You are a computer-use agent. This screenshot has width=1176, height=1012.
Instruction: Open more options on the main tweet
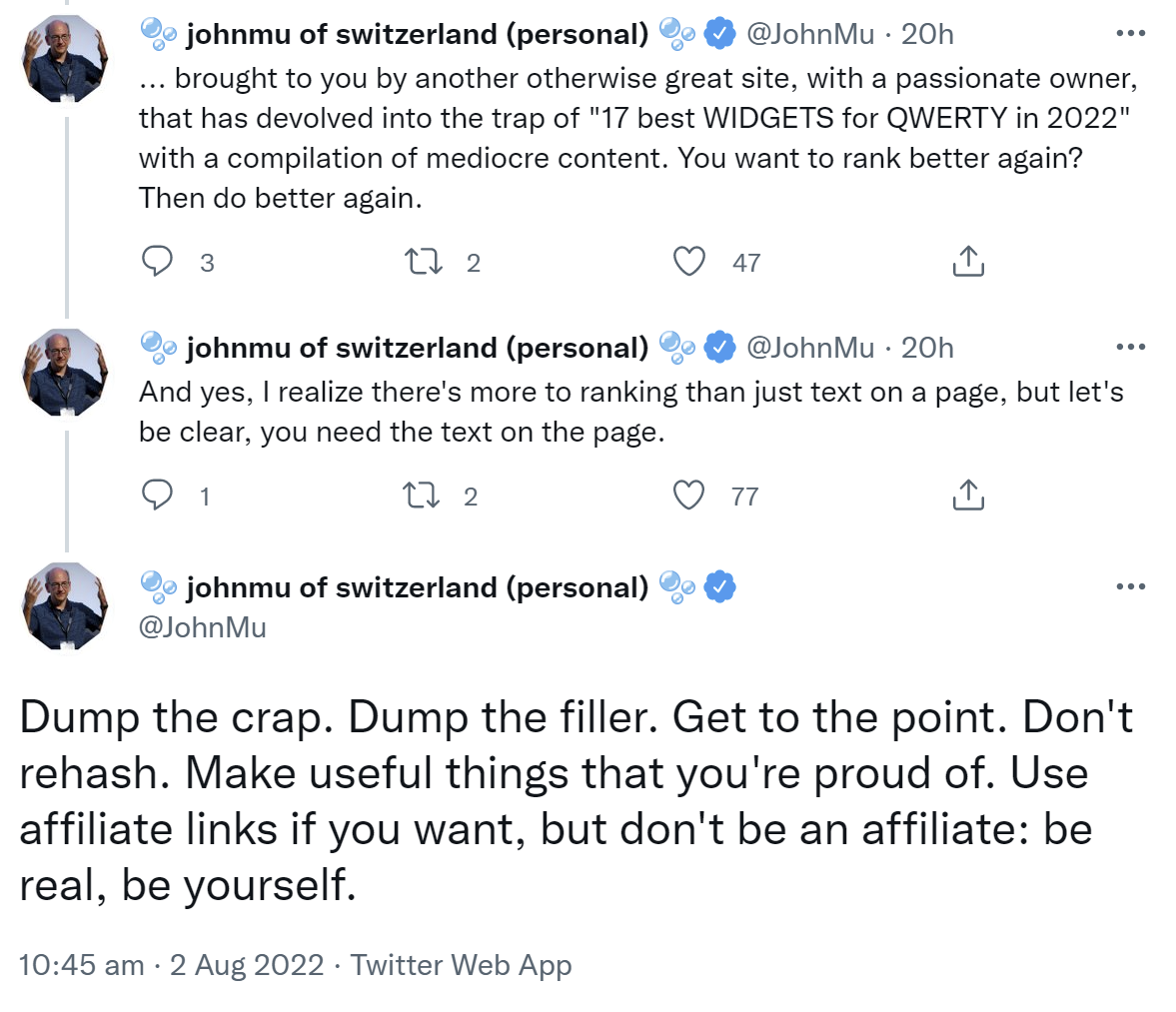coord(1130,587)
